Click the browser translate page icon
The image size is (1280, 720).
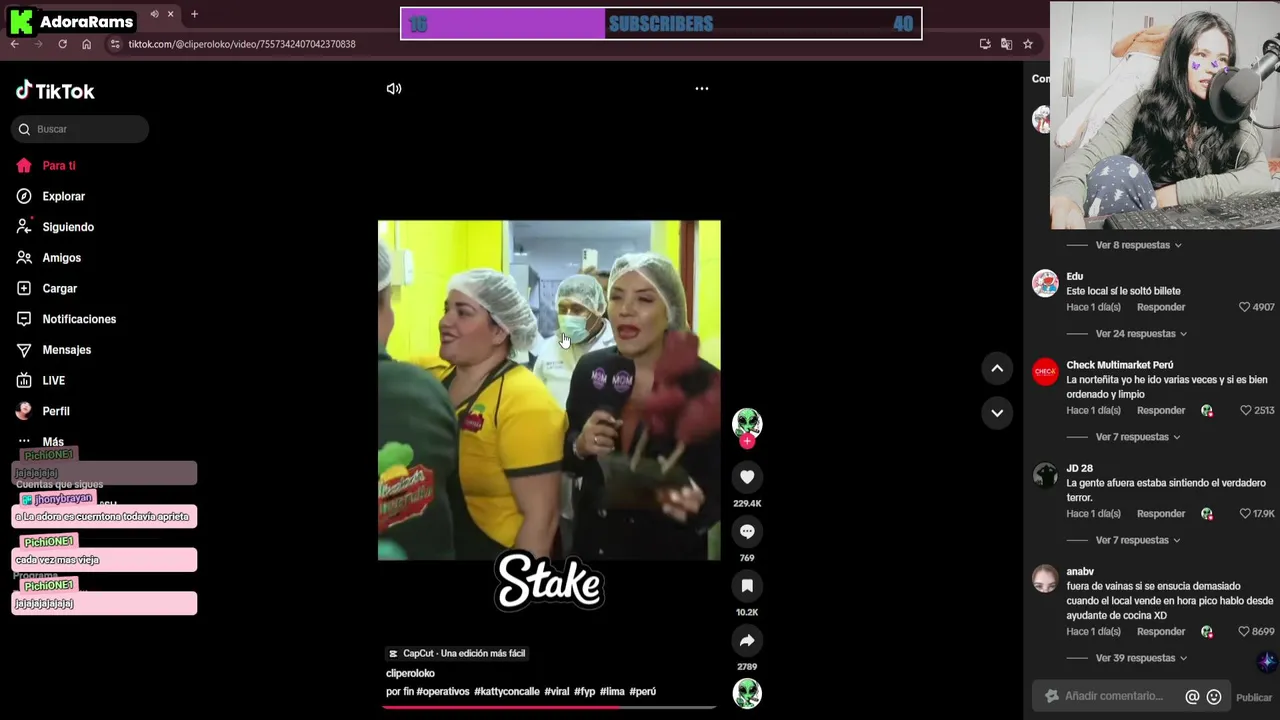[x=1006, y=44]
